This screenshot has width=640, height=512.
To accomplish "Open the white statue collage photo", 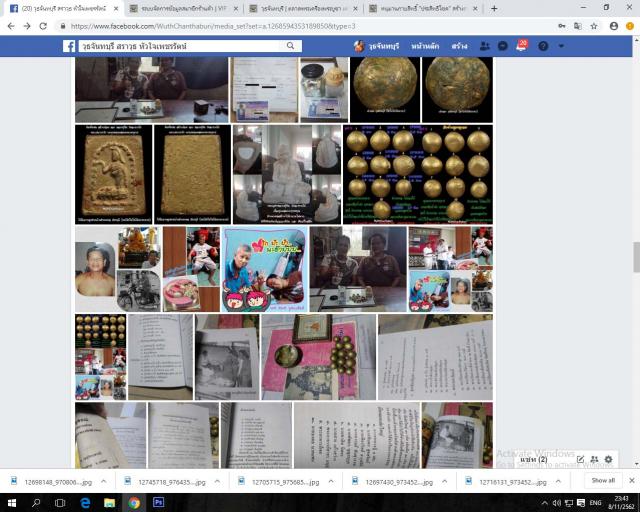I will [287, 174].
